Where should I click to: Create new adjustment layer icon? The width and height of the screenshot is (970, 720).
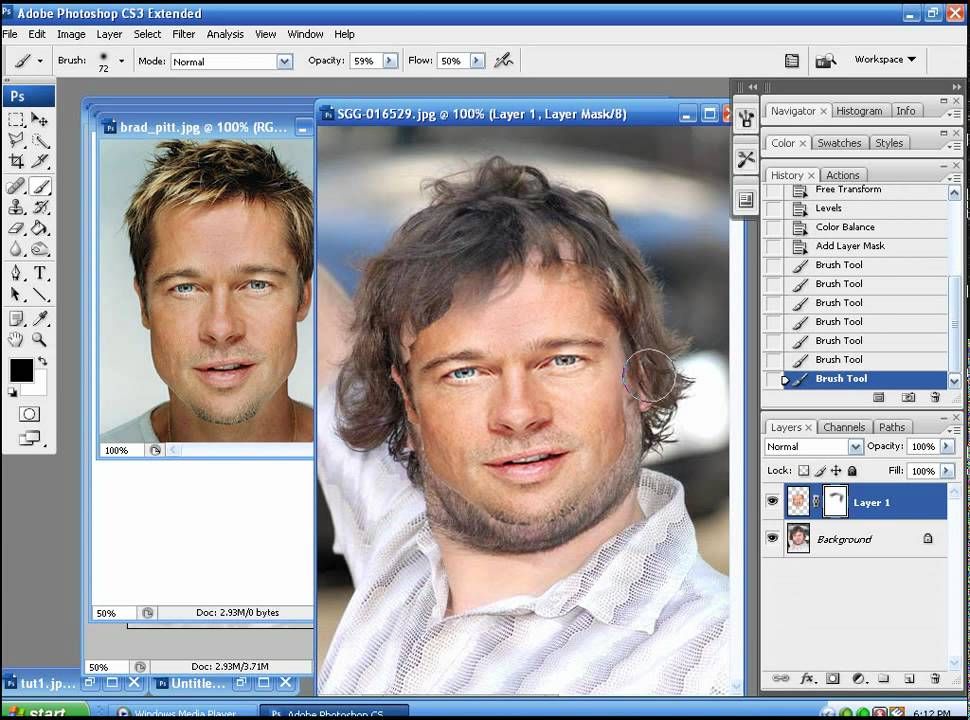[x=859, y=678]
